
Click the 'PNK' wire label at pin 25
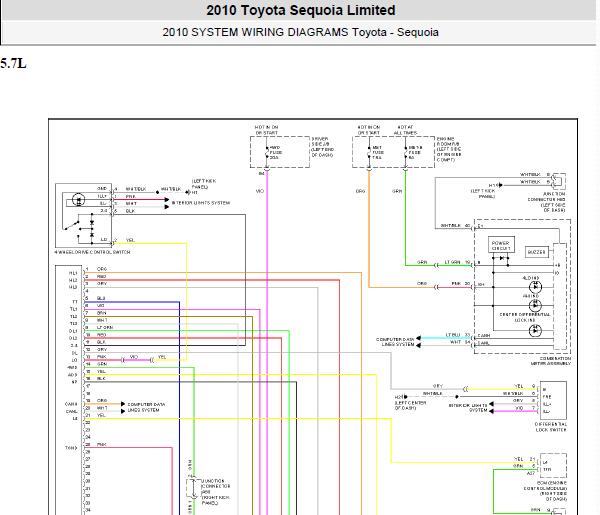click(x=101, y=445)
